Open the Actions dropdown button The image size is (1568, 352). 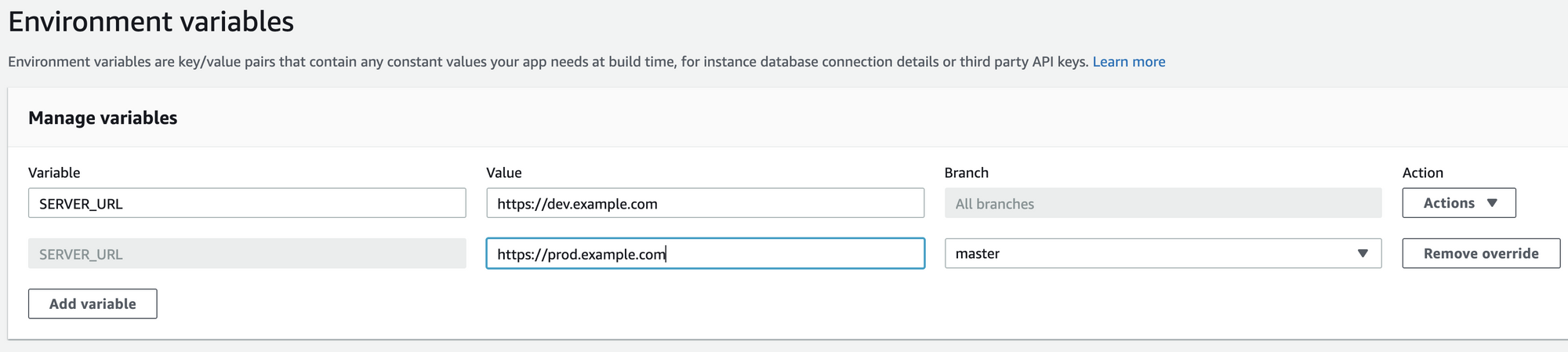tap(1458, 203)
